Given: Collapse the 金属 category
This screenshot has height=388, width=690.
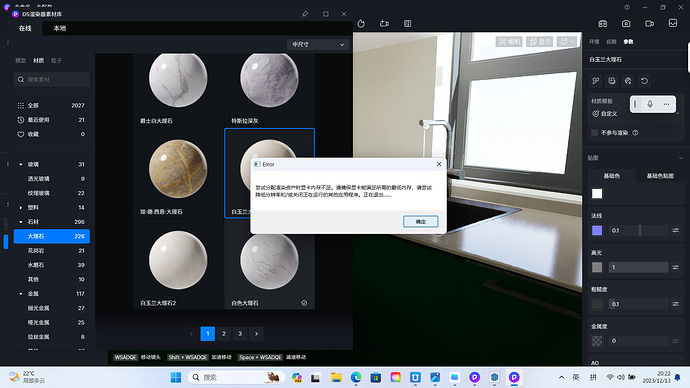Looking at the screenshot, I should [x=21, y=293].
